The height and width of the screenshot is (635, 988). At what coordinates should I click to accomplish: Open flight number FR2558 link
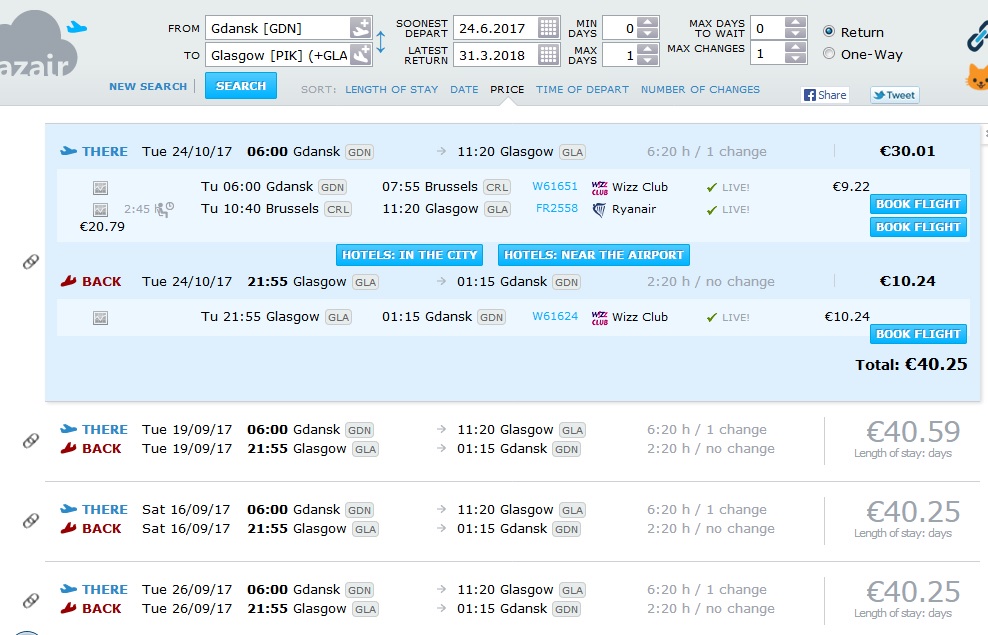click(x=556, y=208)
